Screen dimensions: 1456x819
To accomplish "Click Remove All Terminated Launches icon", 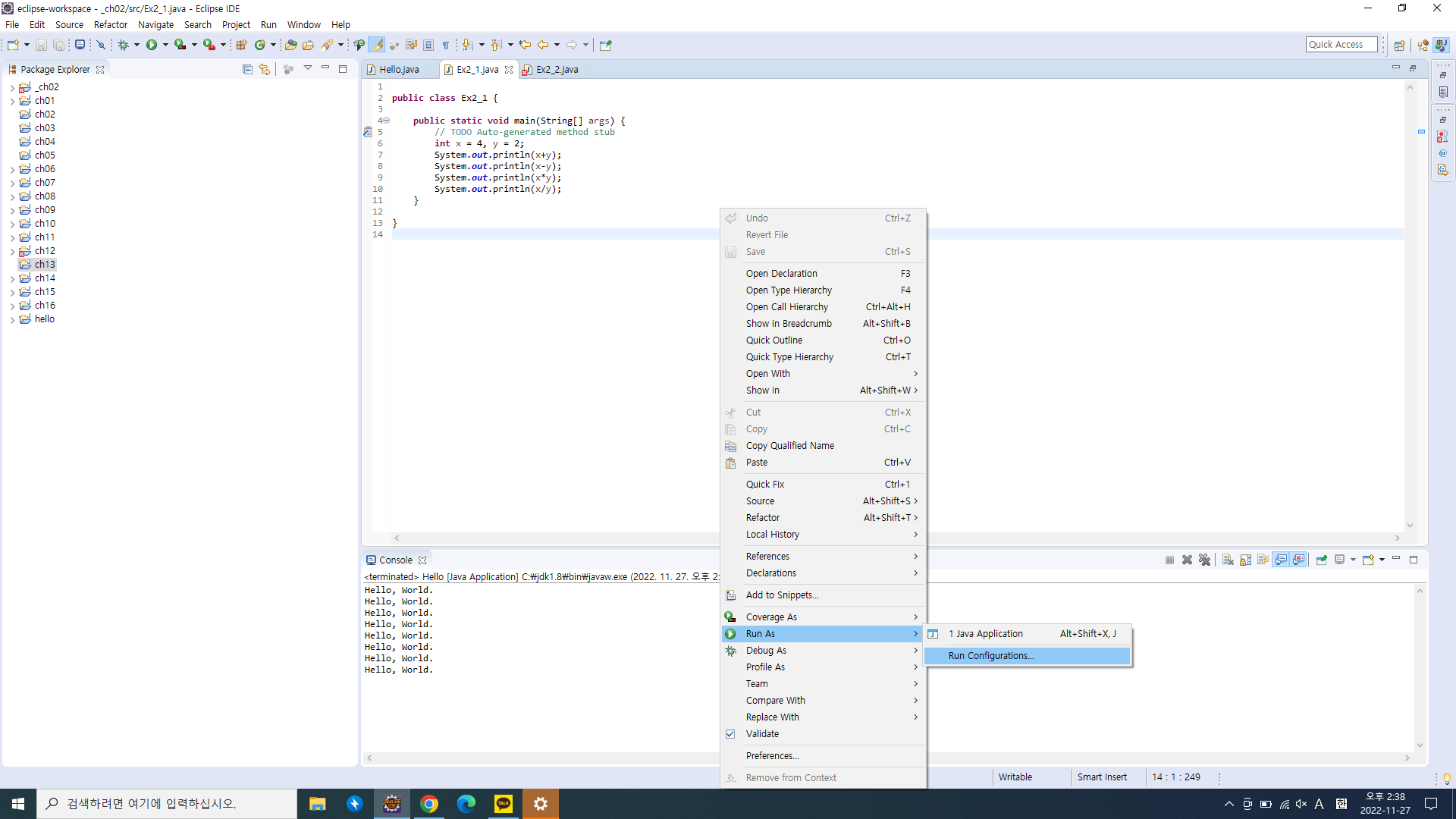I will [1204, 560].
